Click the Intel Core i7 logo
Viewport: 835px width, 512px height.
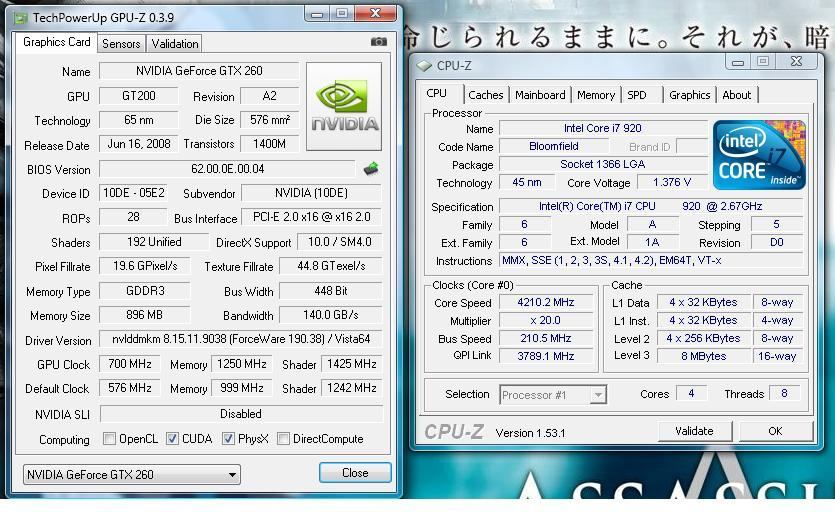759,155
